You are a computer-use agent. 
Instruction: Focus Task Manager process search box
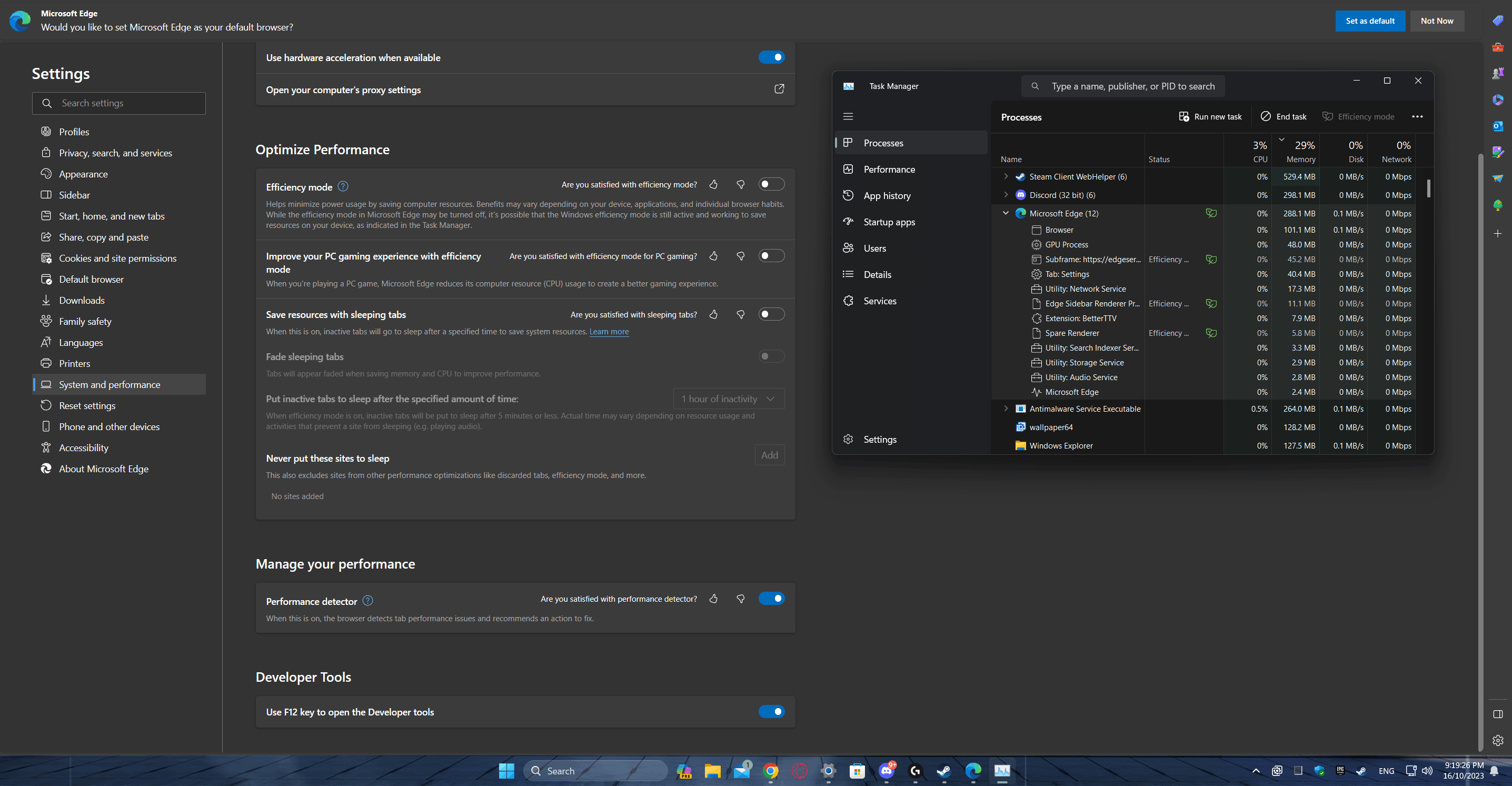point(1123,86)
